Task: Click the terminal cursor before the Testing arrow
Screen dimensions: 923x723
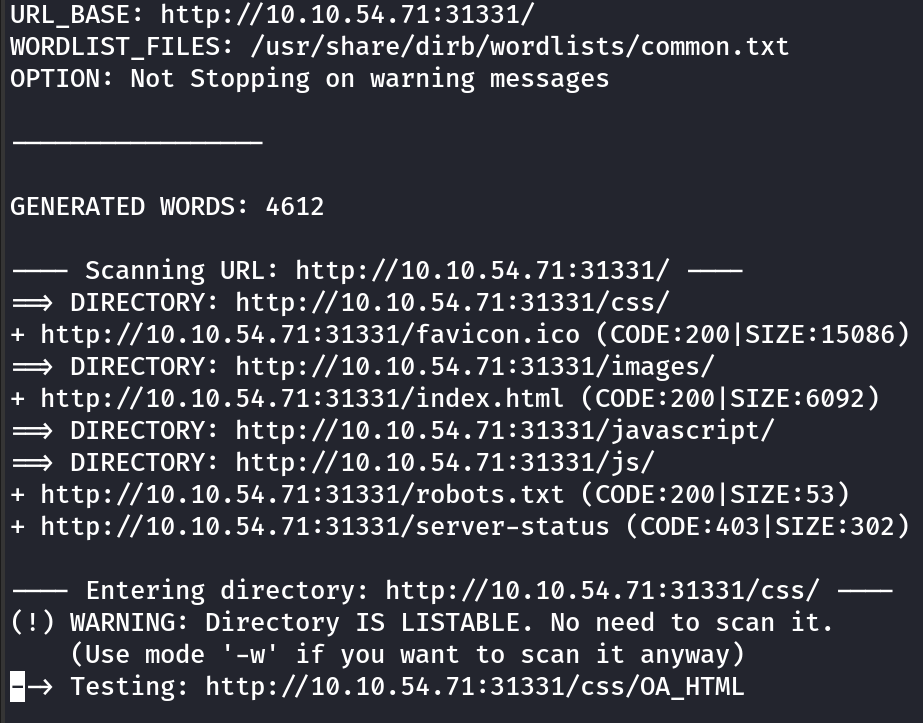Action: click(x=17, y=687)
